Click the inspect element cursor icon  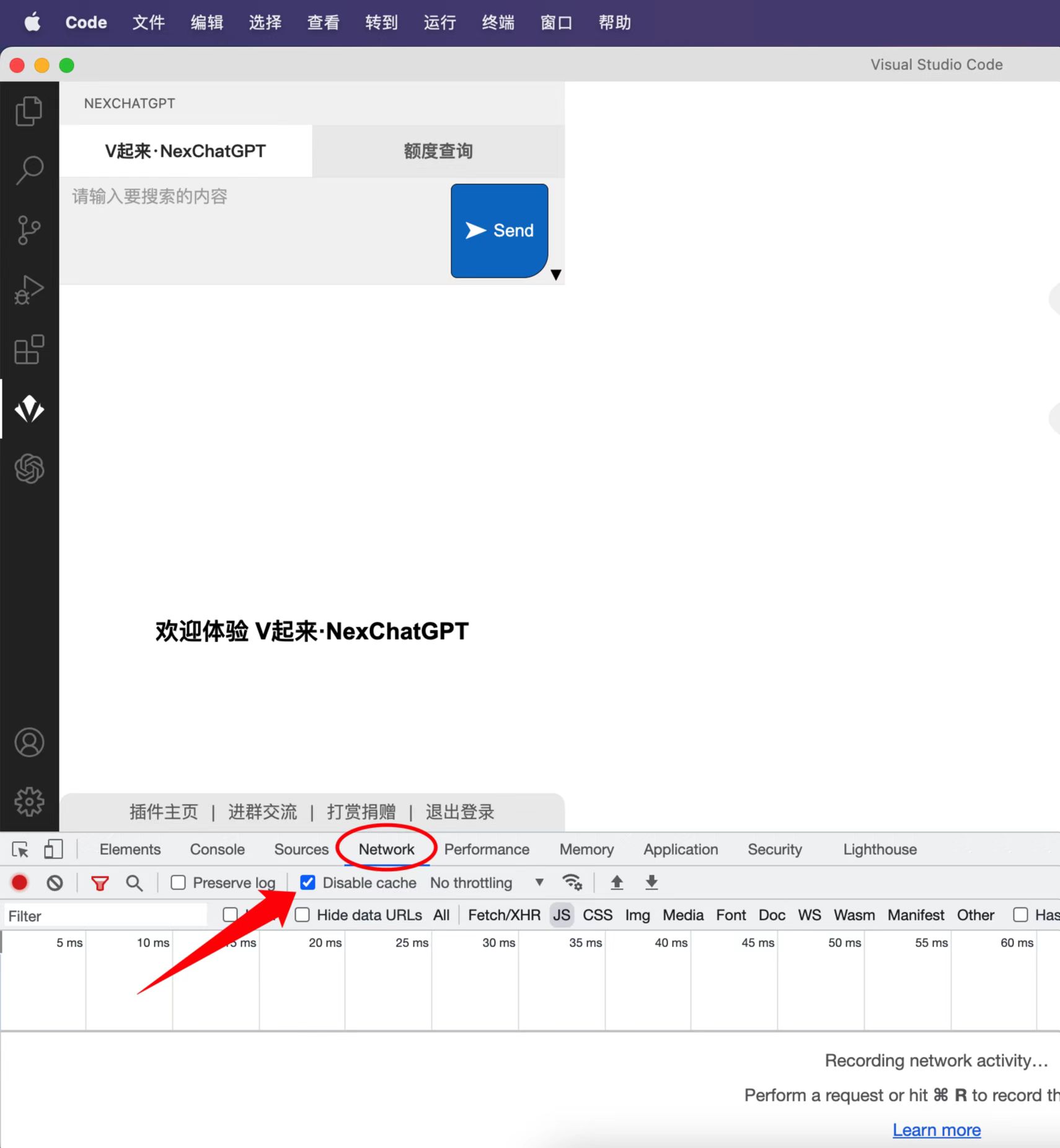(20, 849)
